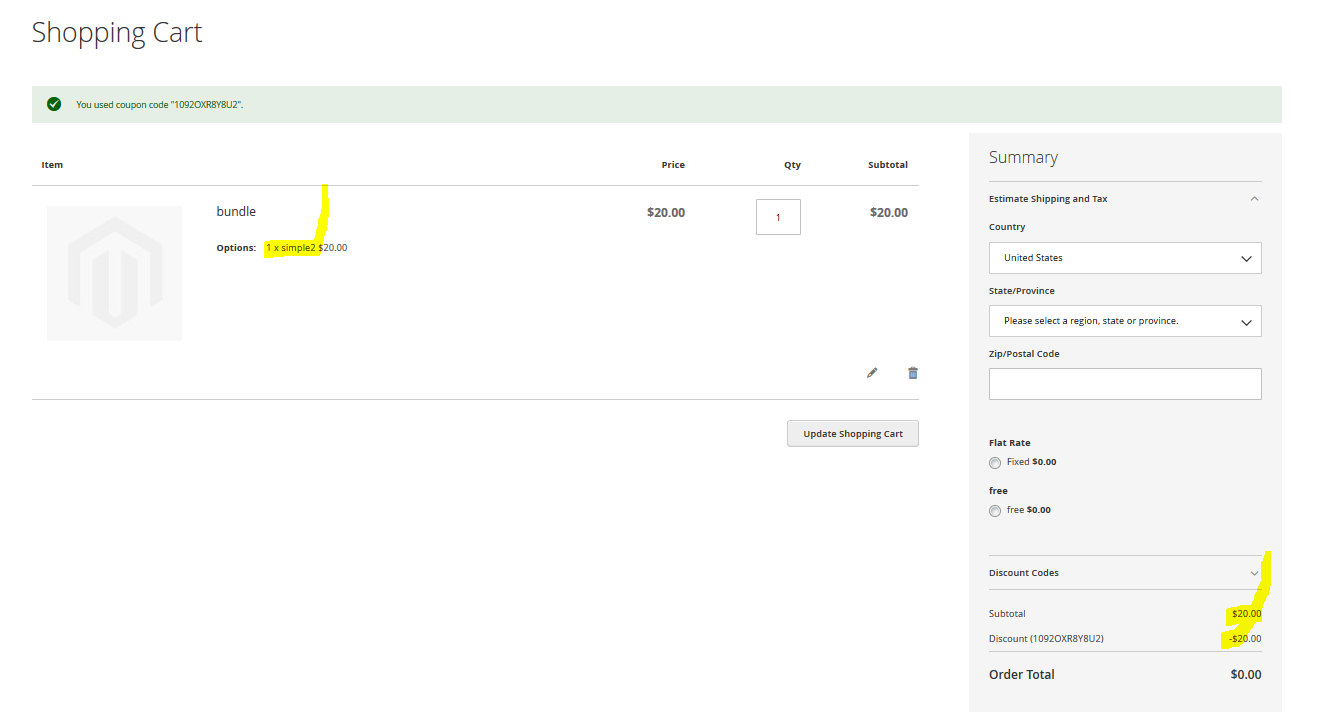Click the bundle product placeholder image

(x=114, y=273)
